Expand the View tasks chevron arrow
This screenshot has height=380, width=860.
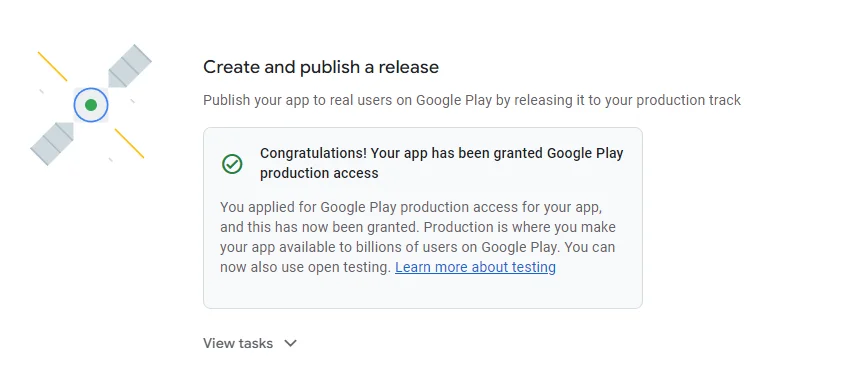click(290, 343)
